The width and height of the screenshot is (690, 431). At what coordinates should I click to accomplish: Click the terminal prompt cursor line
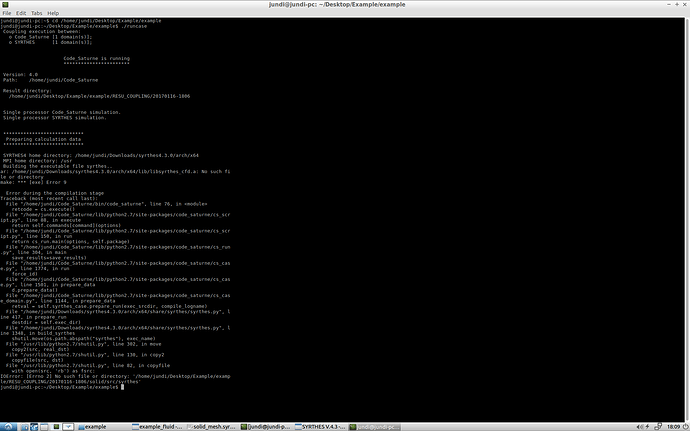62,387
